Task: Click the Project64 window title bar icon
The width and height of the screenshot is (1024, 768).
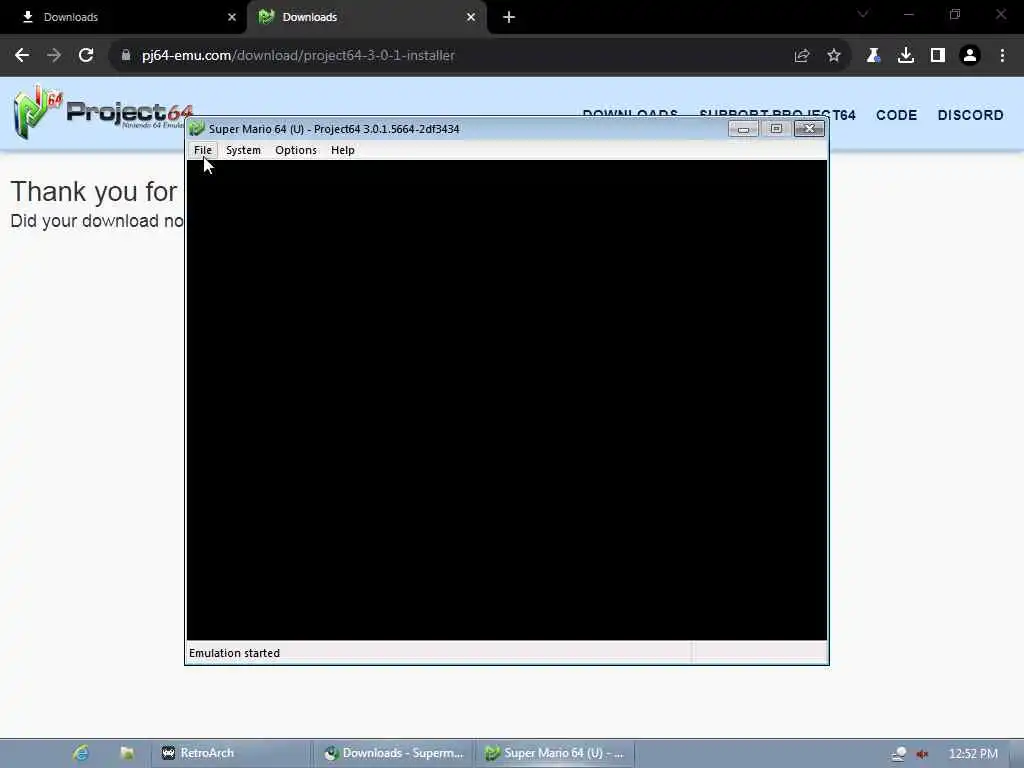Action: click(x=197, y=129)
